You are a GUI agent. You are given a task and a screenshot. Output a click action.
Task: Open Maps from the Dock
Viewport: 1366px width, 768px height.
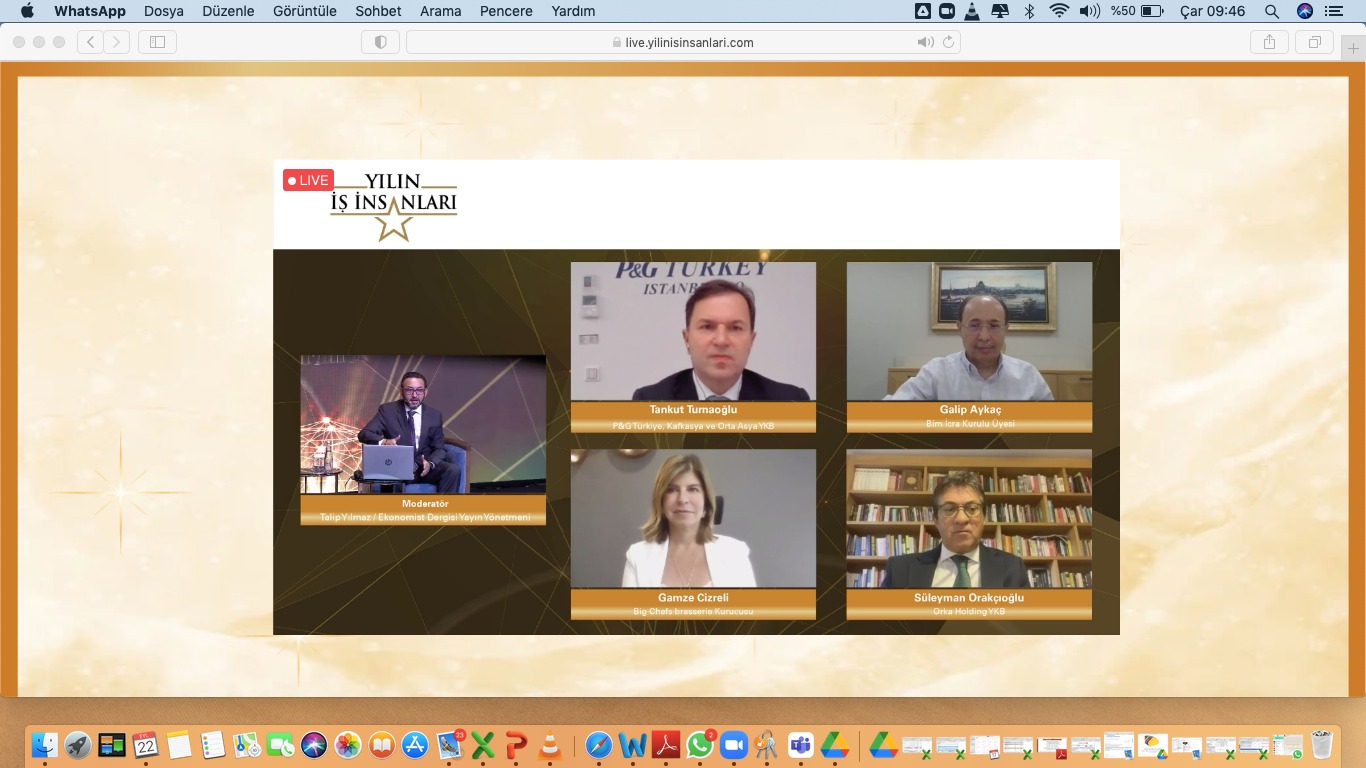(x=247, y=745)
